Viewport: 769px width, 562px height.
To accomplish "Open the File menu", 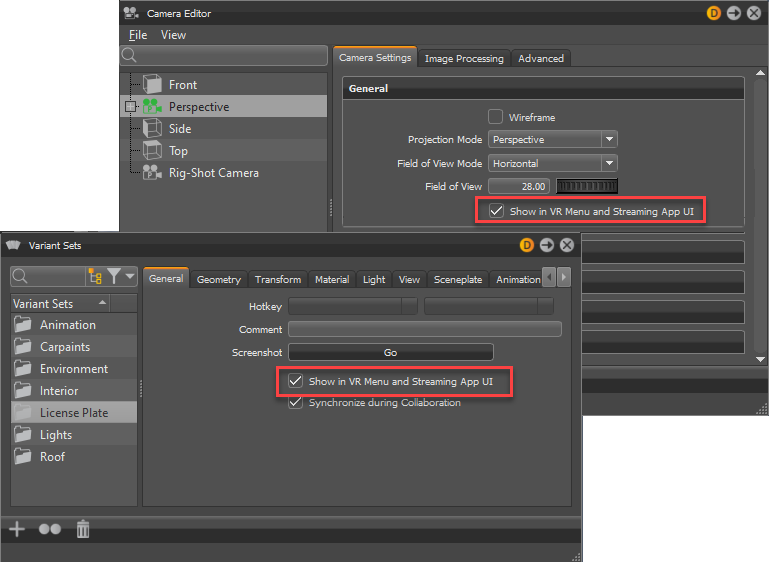I will [138, 35].
